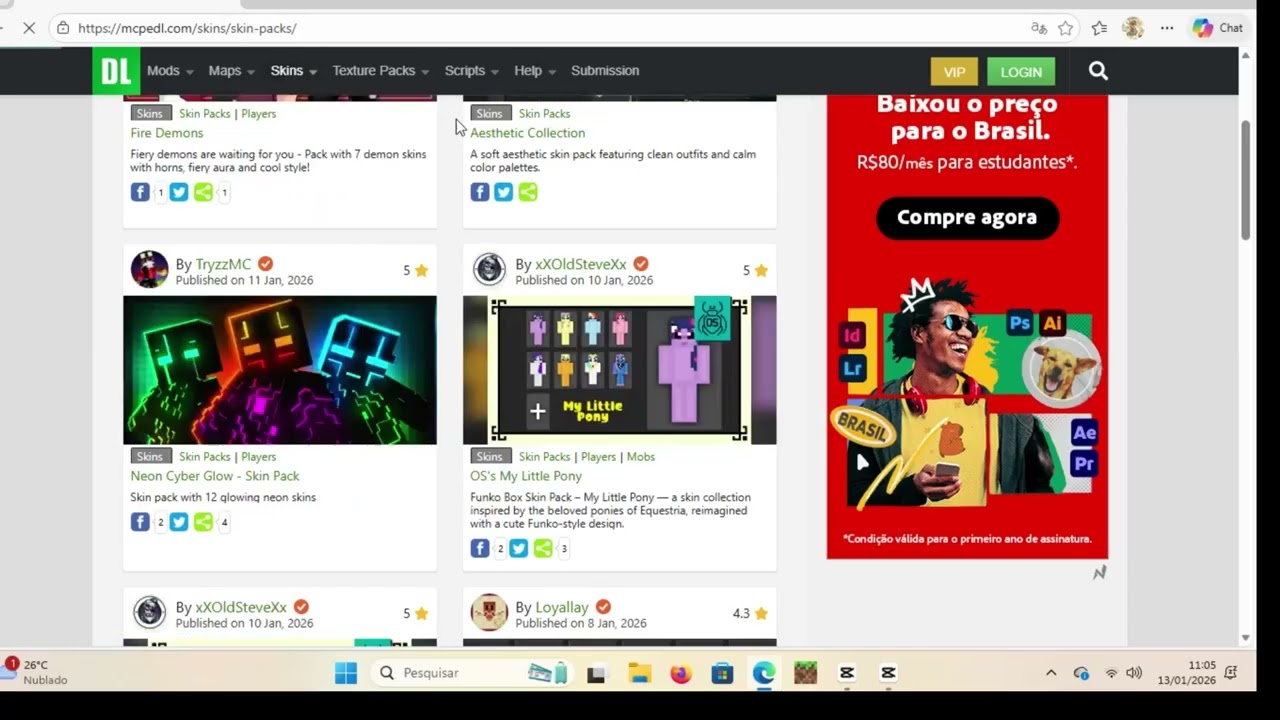Visit Loyallay author name link

pos(562,607)
